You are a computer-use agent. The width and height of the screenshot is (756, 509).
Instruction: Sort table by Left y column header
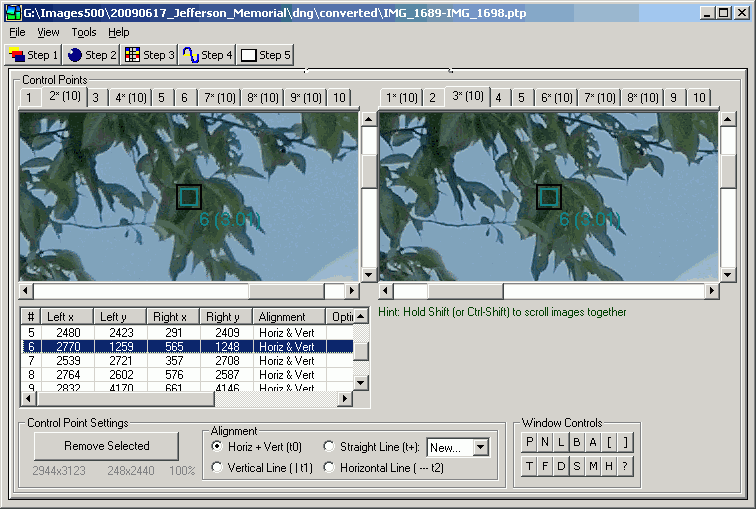[120, 317]
